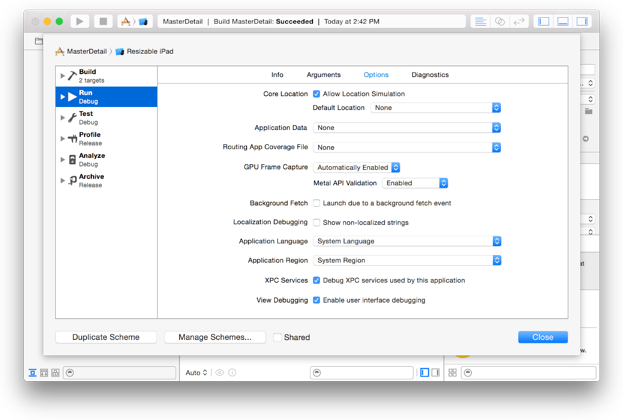Click the blue Close button

(543, 337)
